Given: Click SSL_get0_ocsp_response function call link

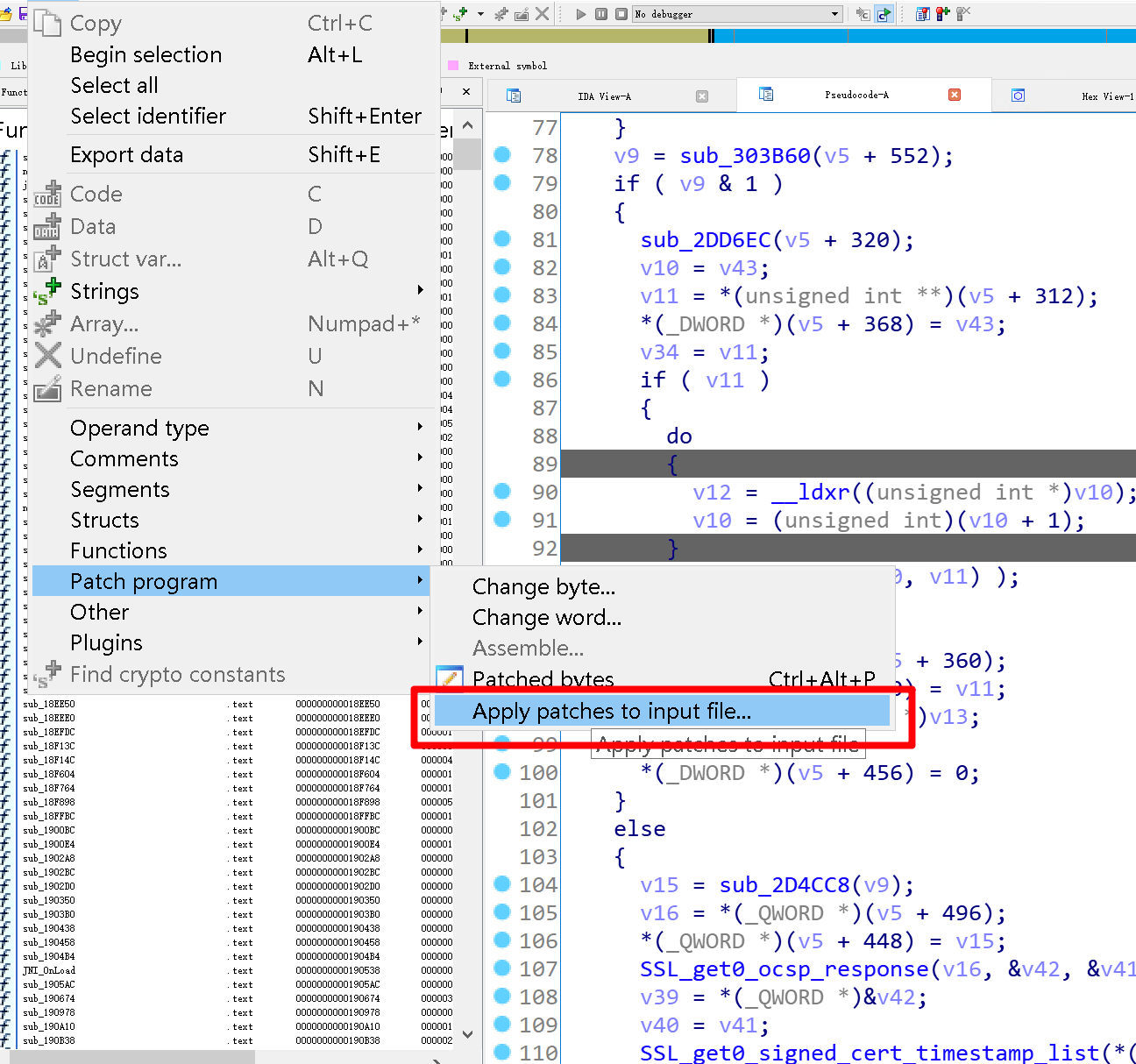Looking at the screenshot, I should [x=784, y=968].
